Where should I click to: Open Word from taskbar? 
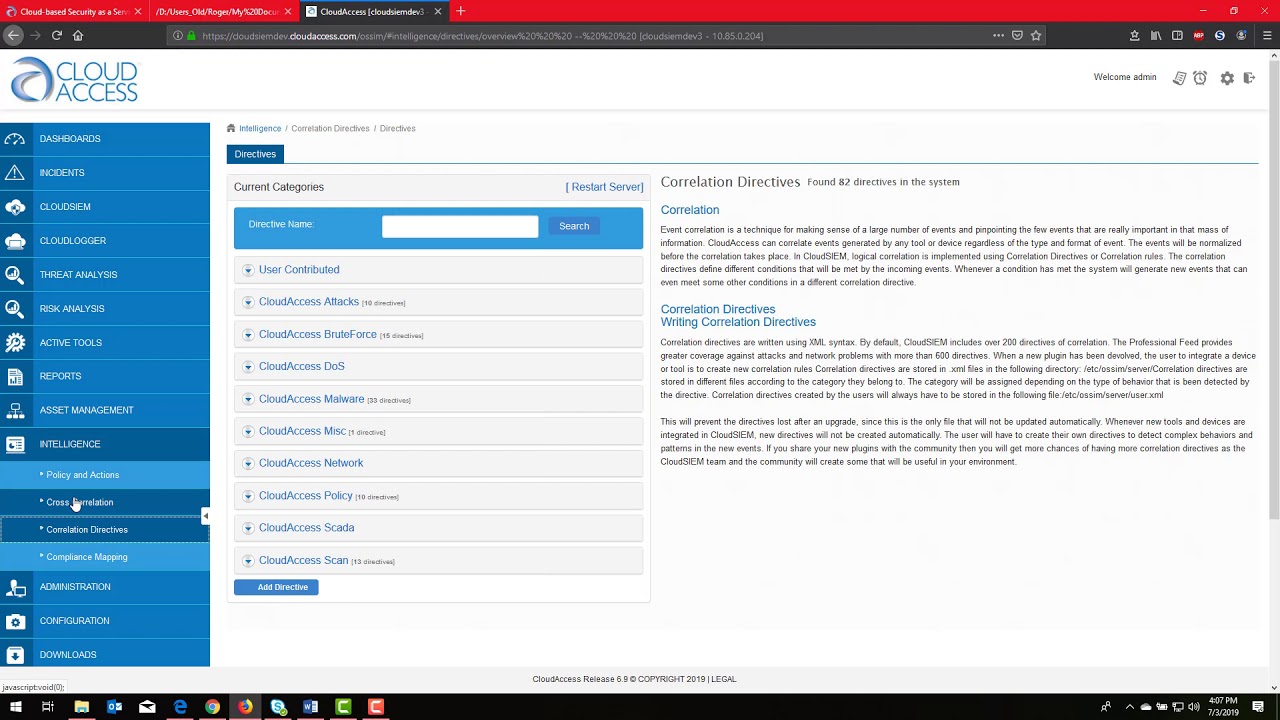point(310,707)
